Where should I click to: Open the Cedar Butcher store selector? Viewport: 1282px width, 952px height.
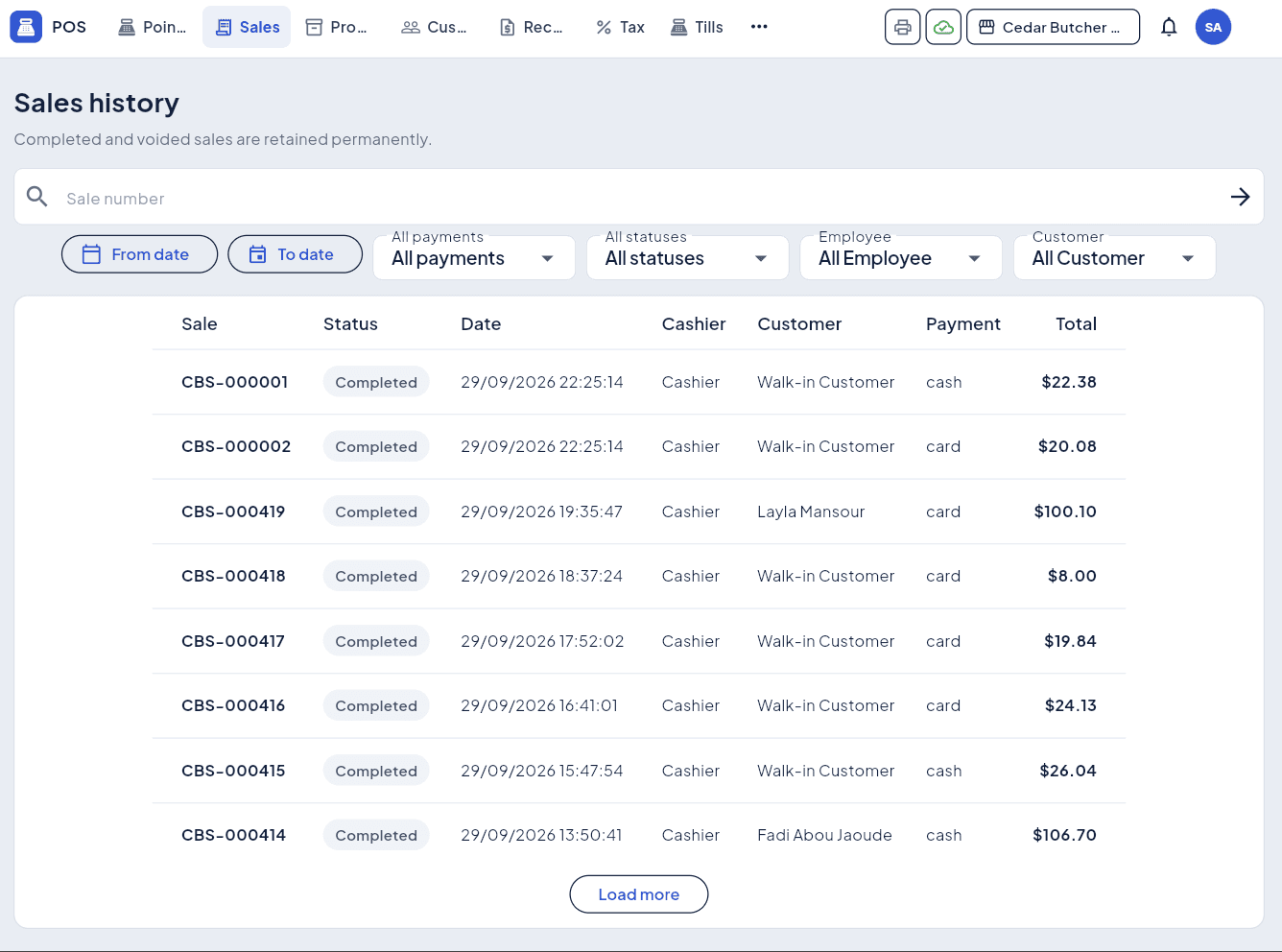pyautogui.click(x=1053, y=27)
